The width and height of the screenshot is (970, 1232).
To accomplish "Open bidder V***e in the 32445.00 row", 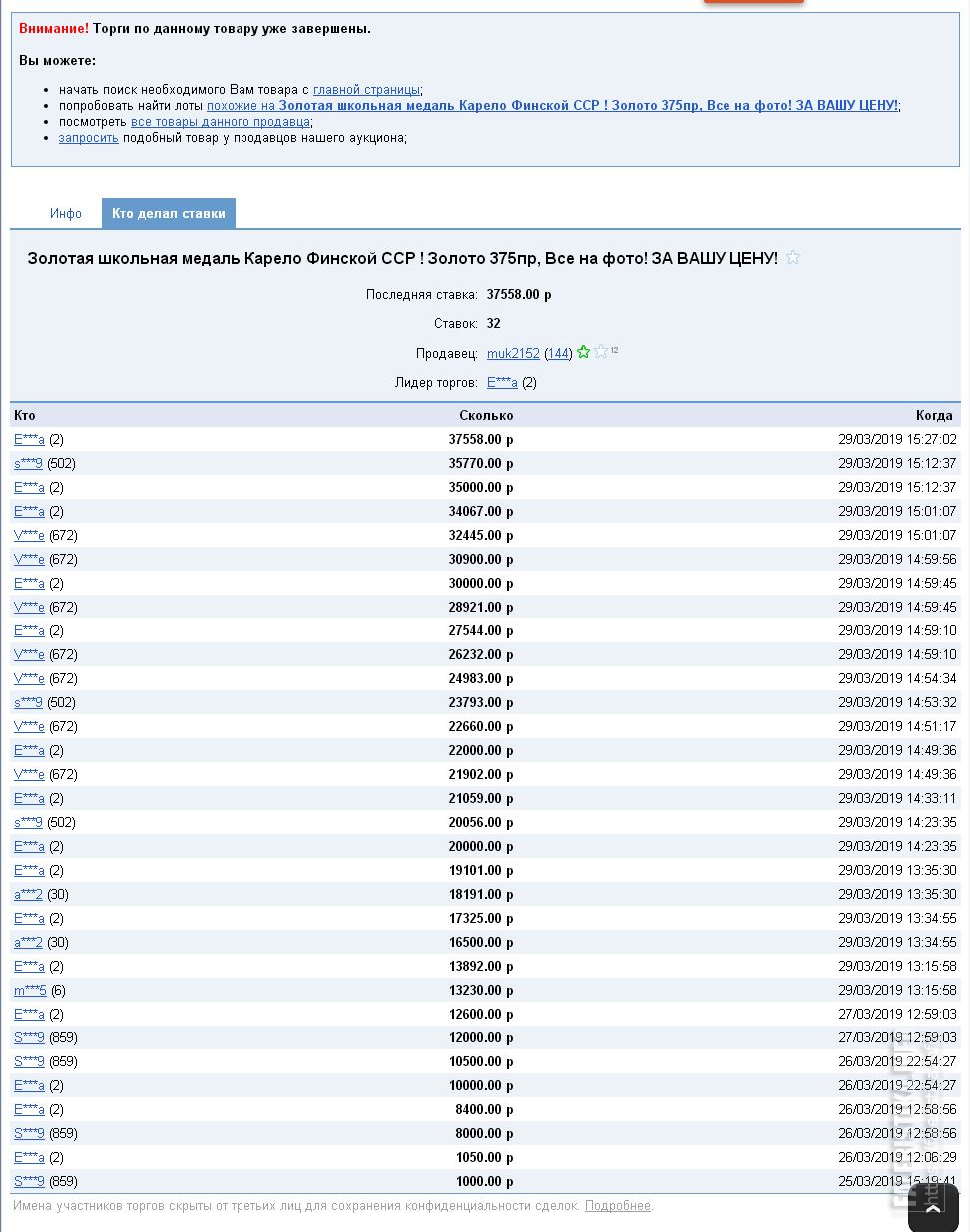I will click(x=29, y=536).
